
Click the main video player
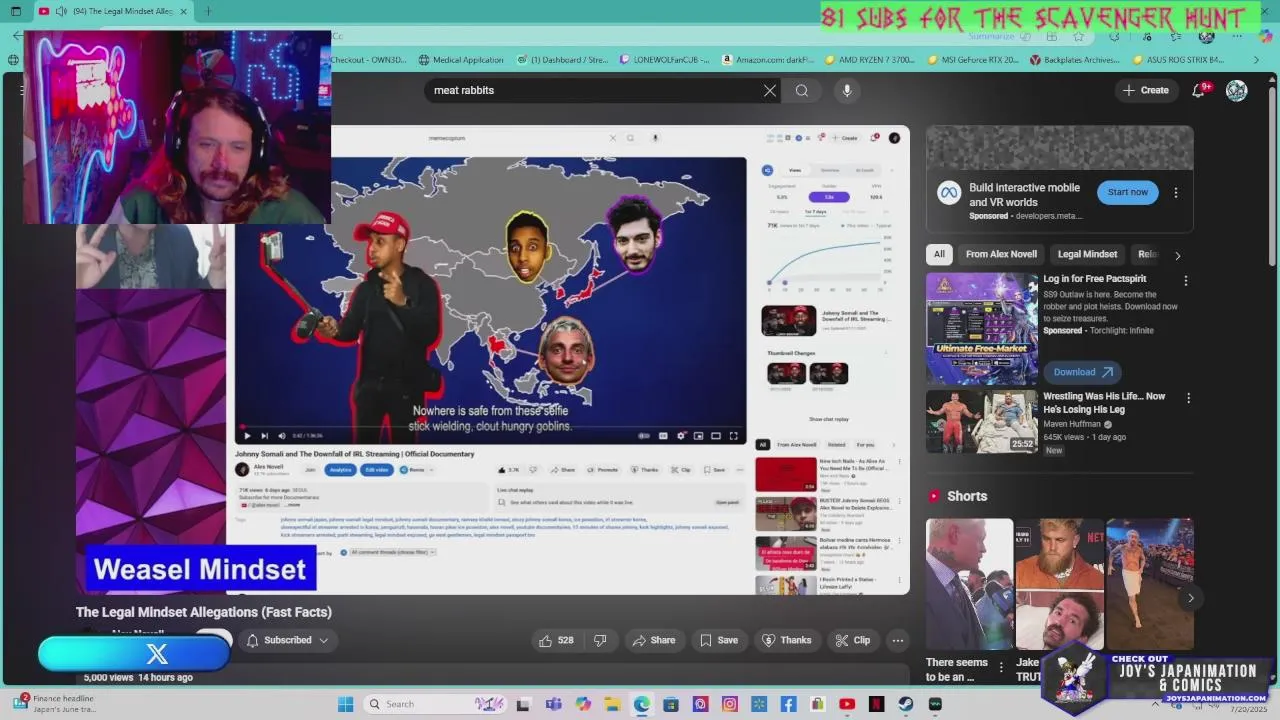pyautogui.click(x=493, y=360)
